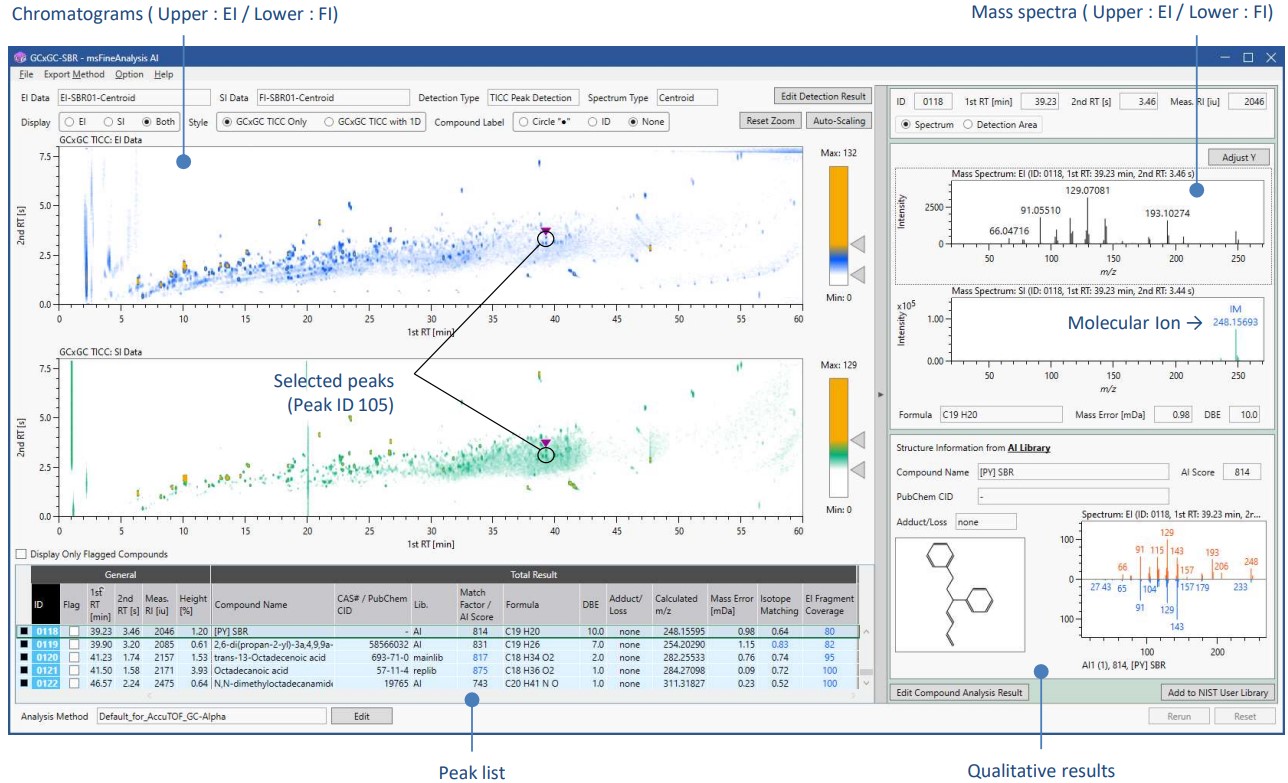Choose GCxGC TICC with 1D style

(x=332, y=121)
